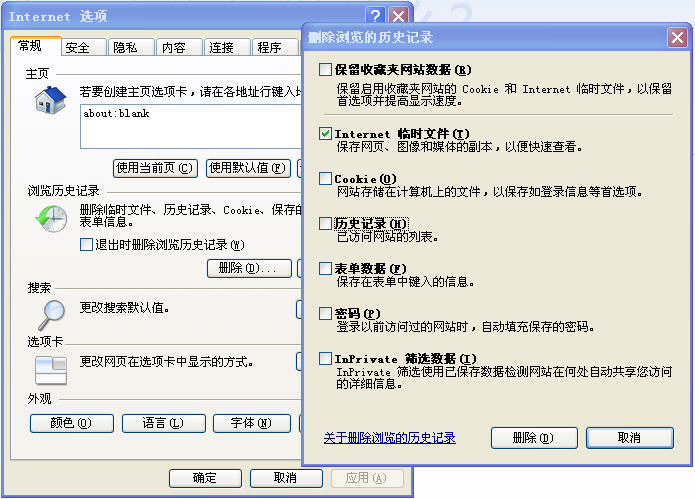The height and width of the screenshot is (499, 695).
Task: Click the help question mark button
Action: coord(375,16)
